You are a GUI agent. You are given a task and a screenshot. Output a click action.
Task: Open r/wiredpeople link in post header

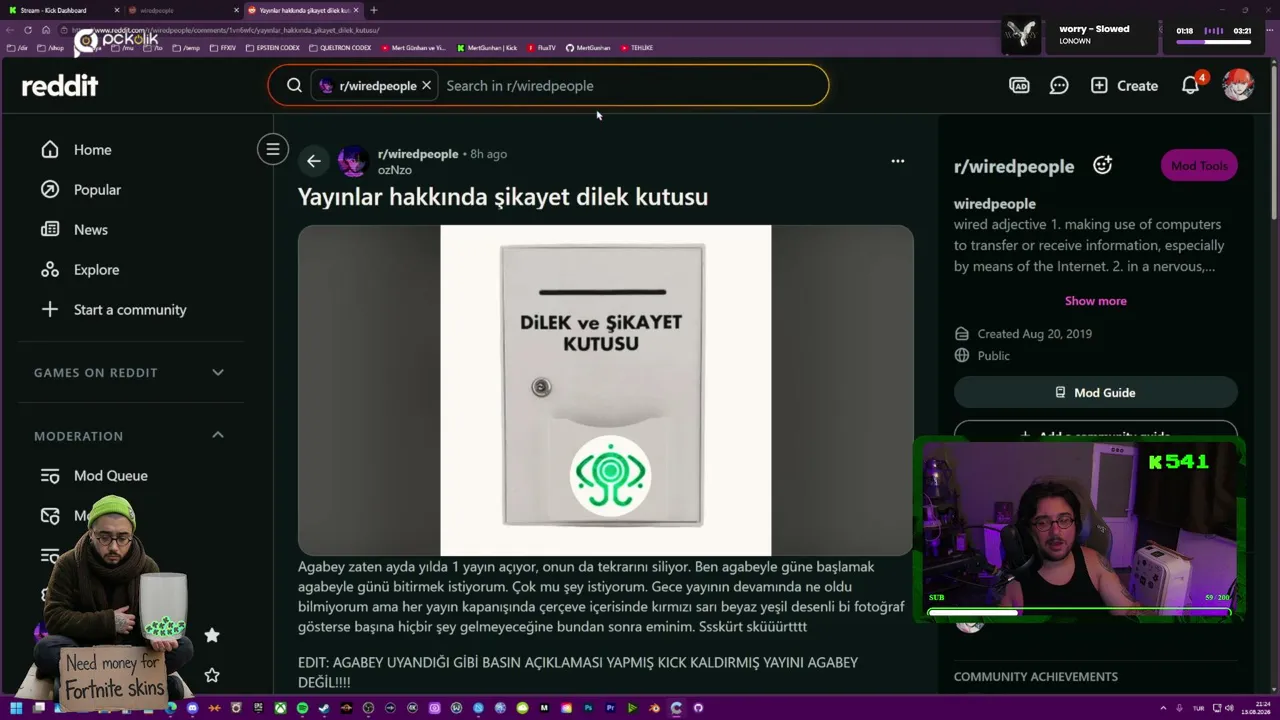(418, 154)
